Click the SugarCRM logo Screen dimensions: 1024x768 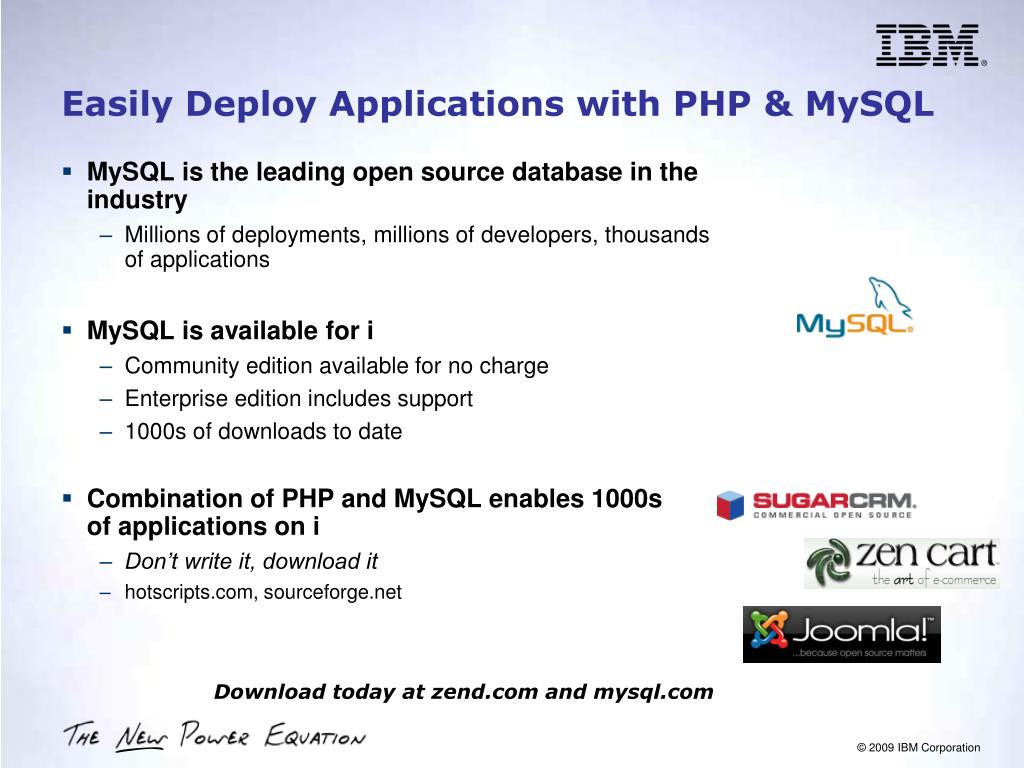pos(816,505)
